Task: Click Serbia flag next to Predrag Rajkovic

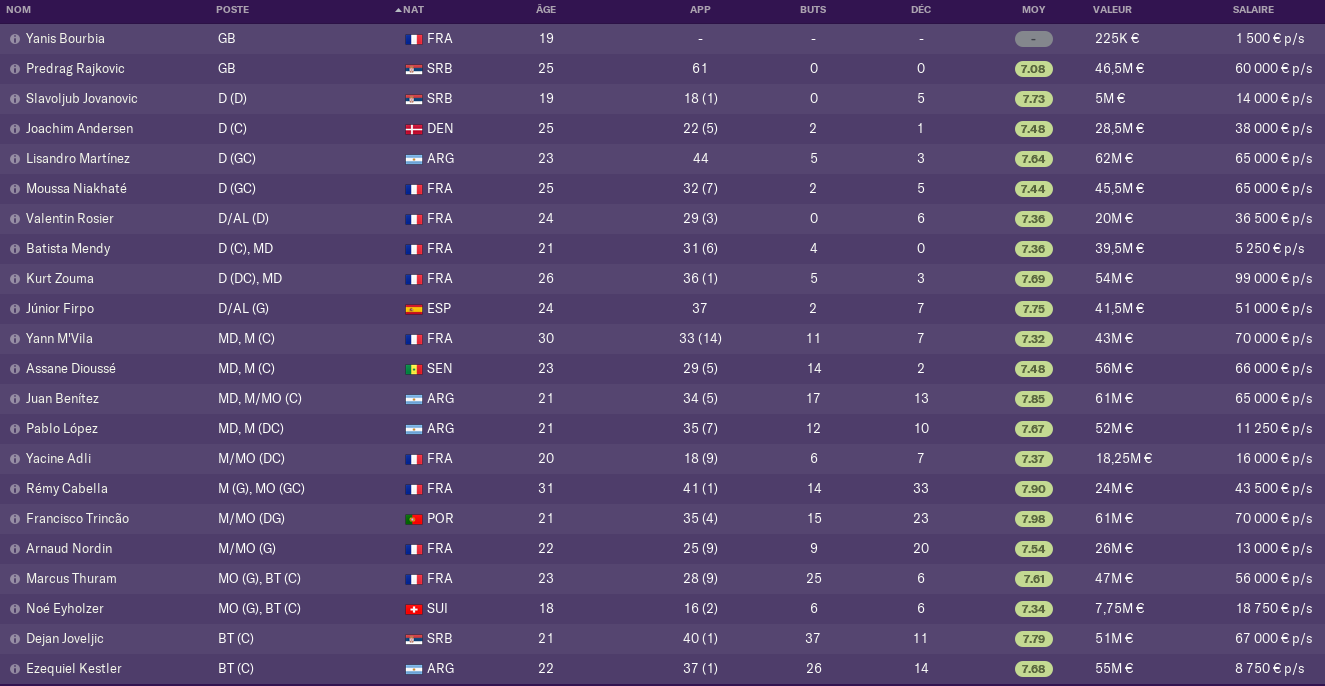Action: coord(413,69)
